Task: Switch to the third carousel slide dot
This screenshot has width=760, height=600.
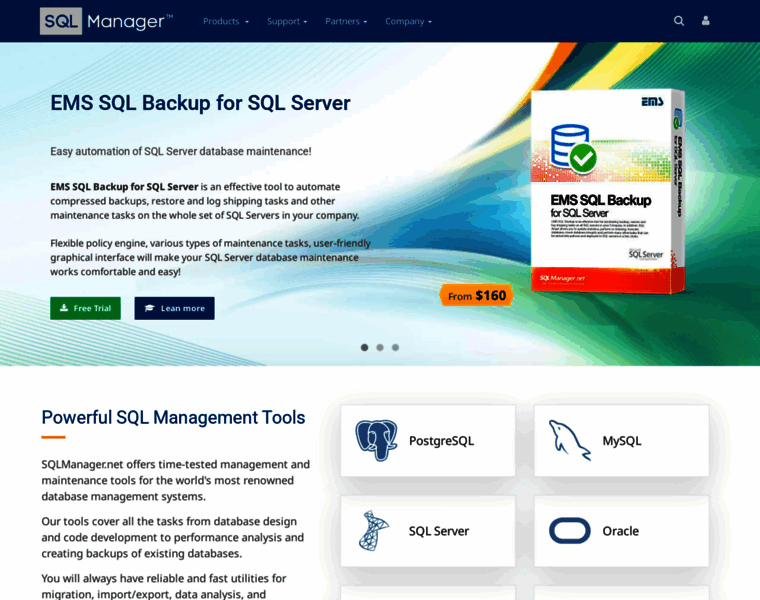Action: [396, 347]
